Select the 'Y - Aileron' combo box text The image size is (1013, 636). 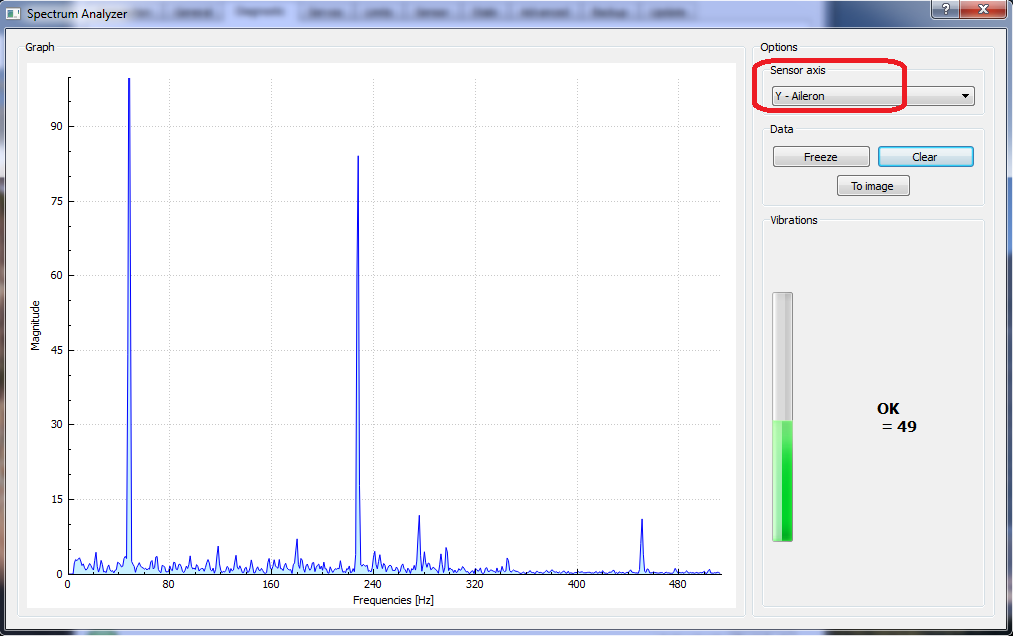click(x=800, y=97)
